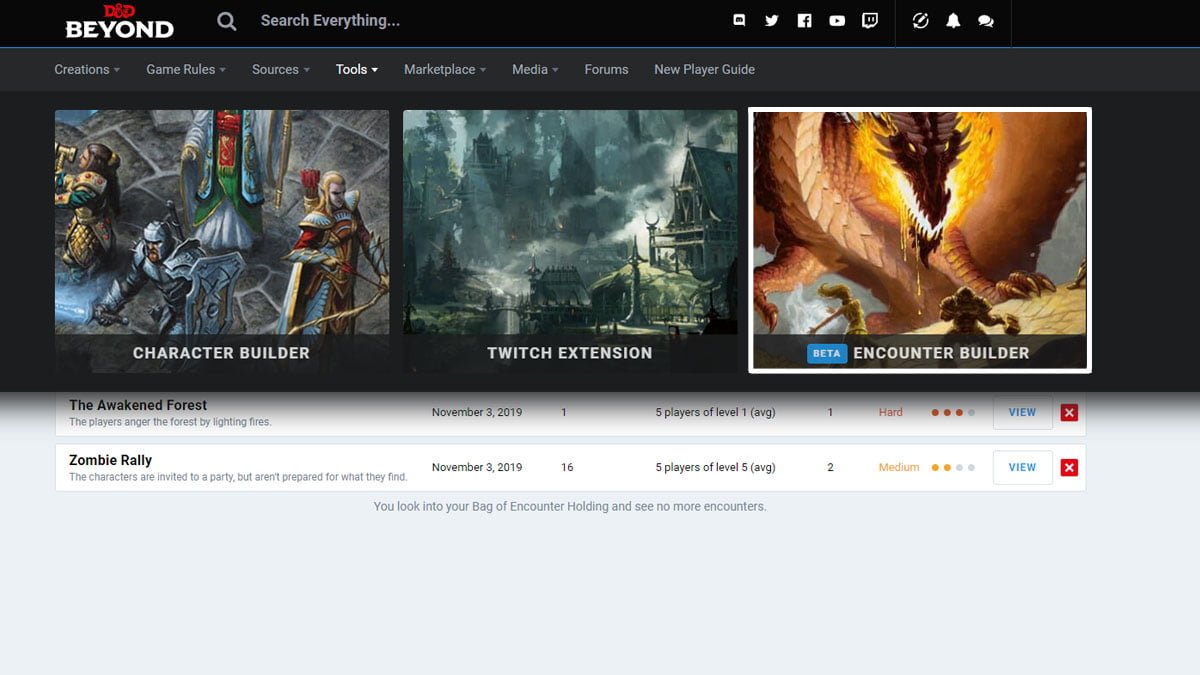This screenshot has height=675, width=1200.
Task: Open the Facebook social link icon
Action: (804, 21)
